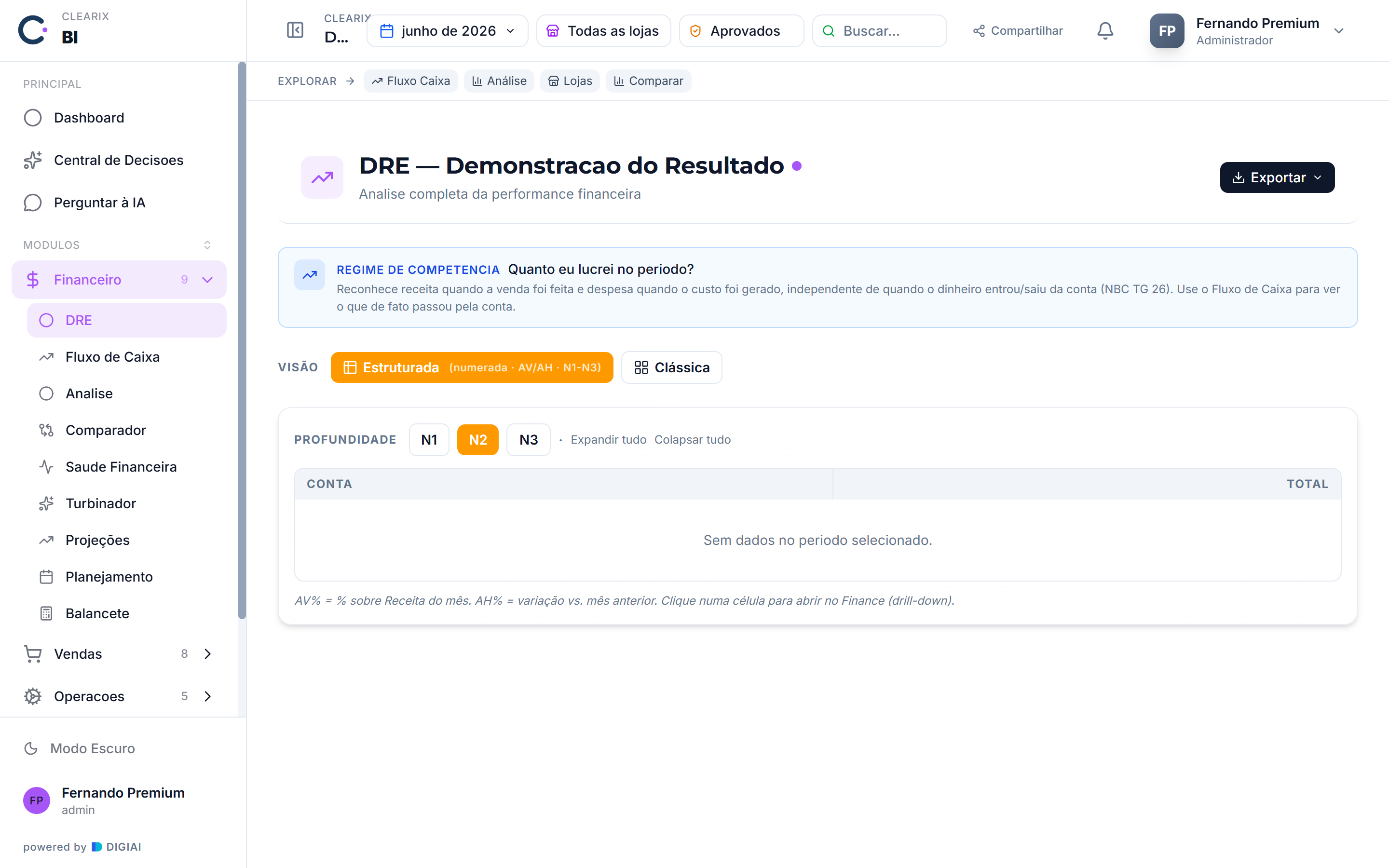
Task: Click the sidebar vertical scrollbar
Action: (242, 341)
